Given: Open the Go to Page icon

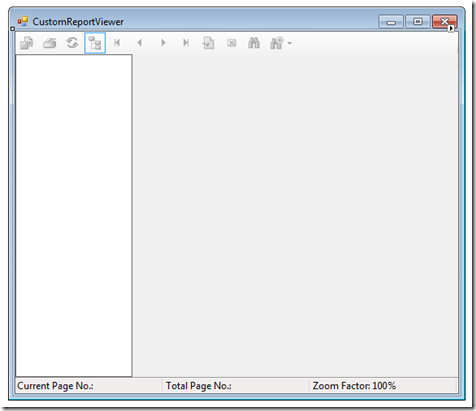Looking at the screenshot, I should click(208, 43).
